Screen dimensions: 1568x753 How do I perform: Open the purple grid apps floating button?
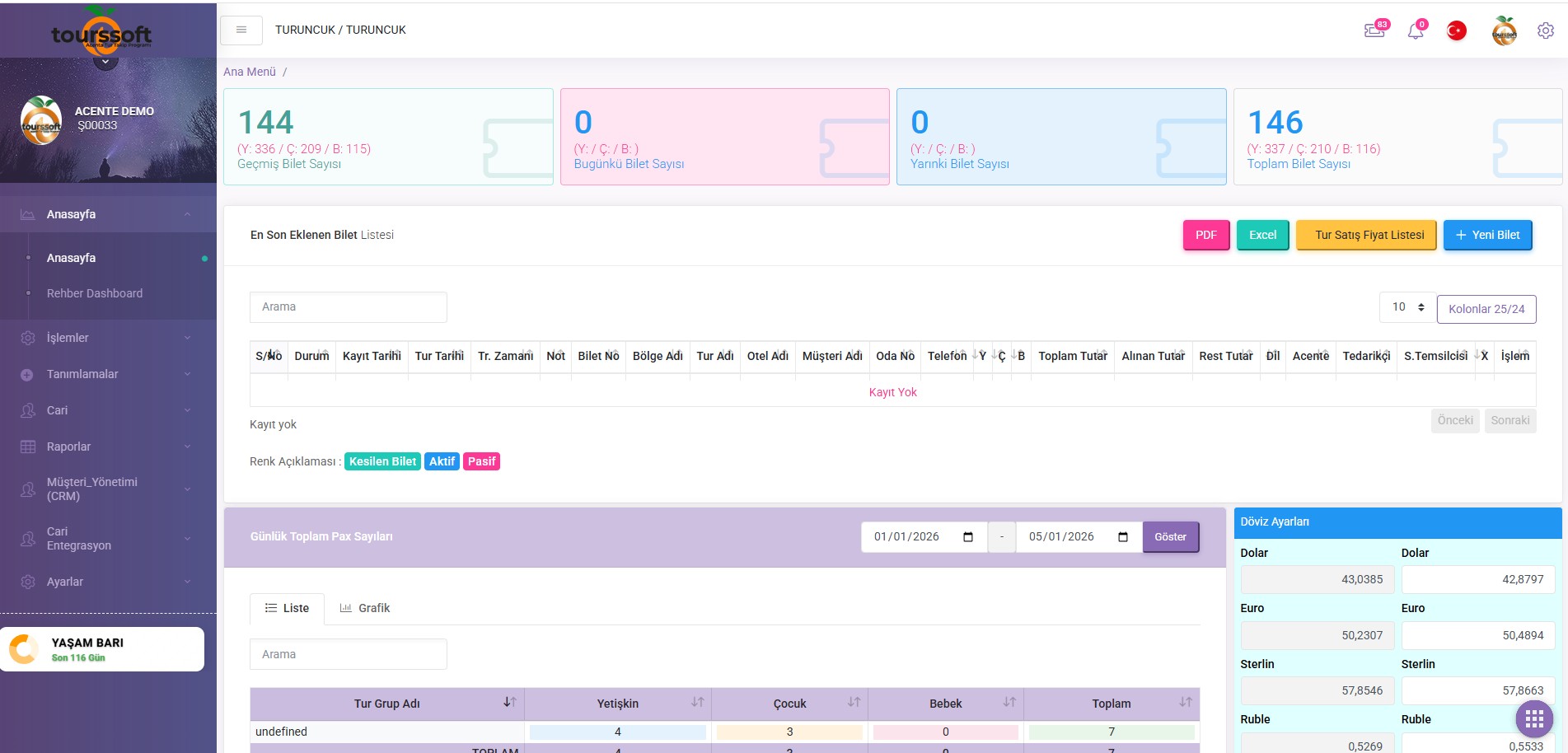[x=1533, y=719]
